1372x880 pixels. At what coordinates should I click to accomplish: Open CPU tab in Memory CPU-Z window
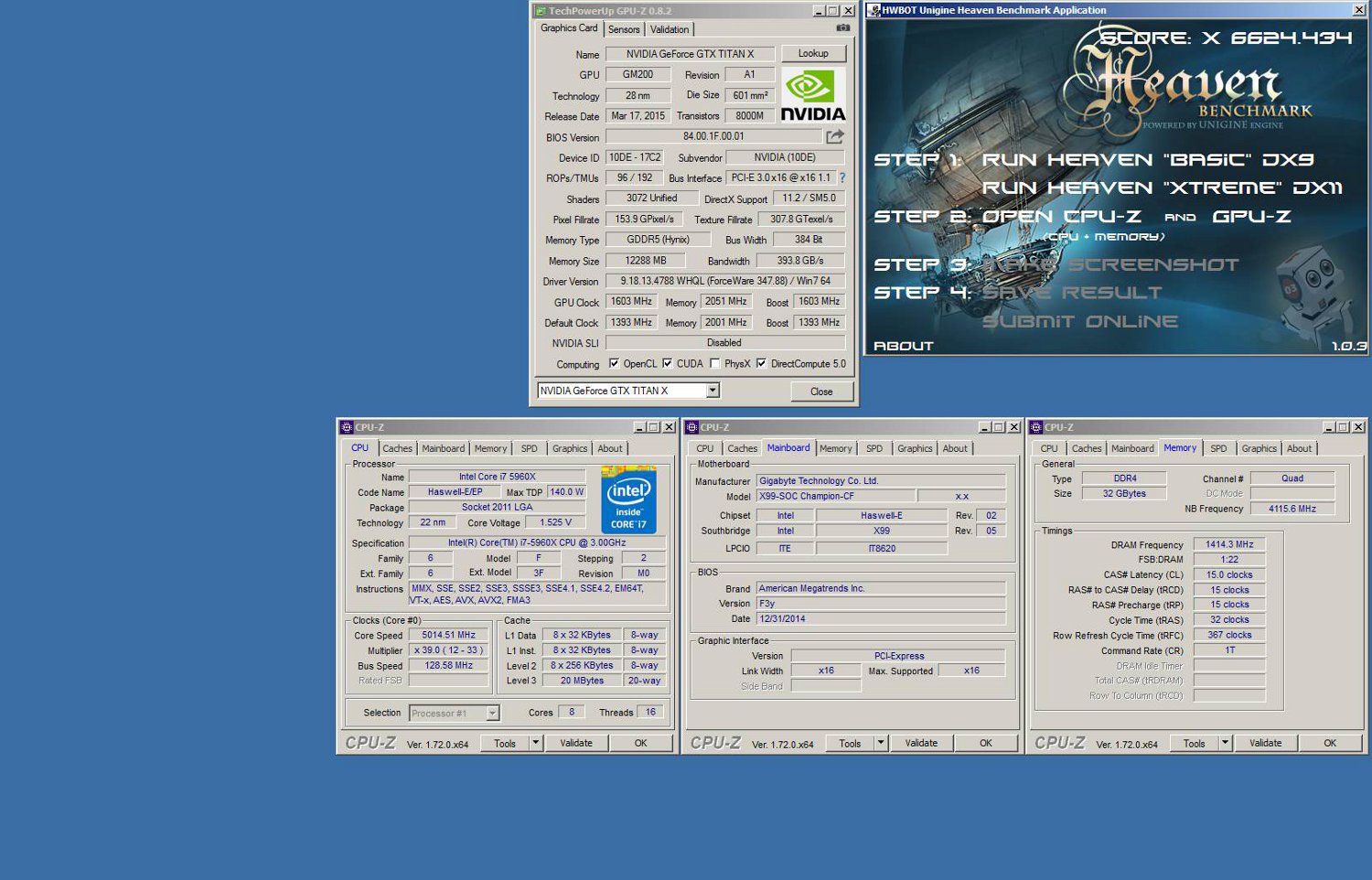click(x=1049, y=448)
